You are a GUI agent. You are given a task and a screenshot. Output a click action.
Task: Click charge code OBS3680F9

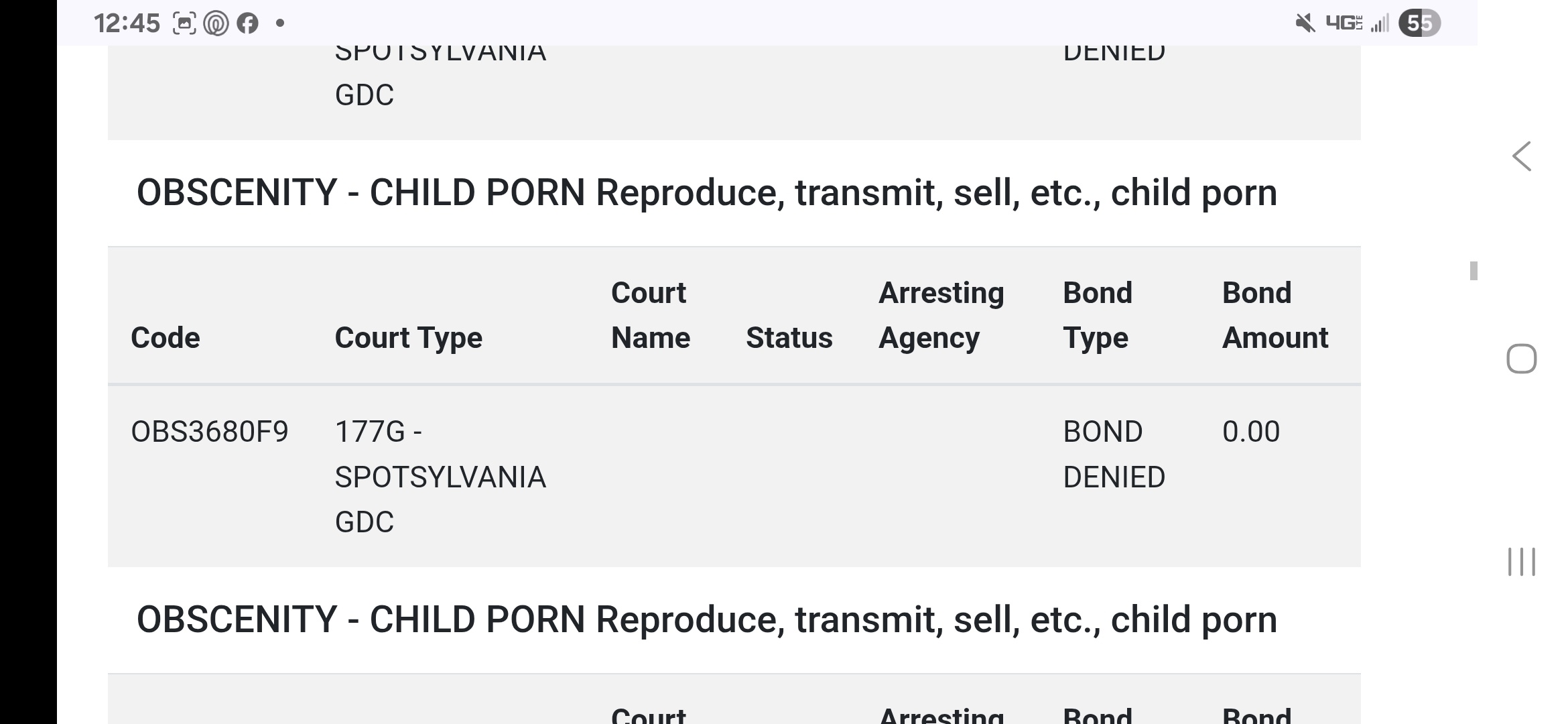[209, 432]
